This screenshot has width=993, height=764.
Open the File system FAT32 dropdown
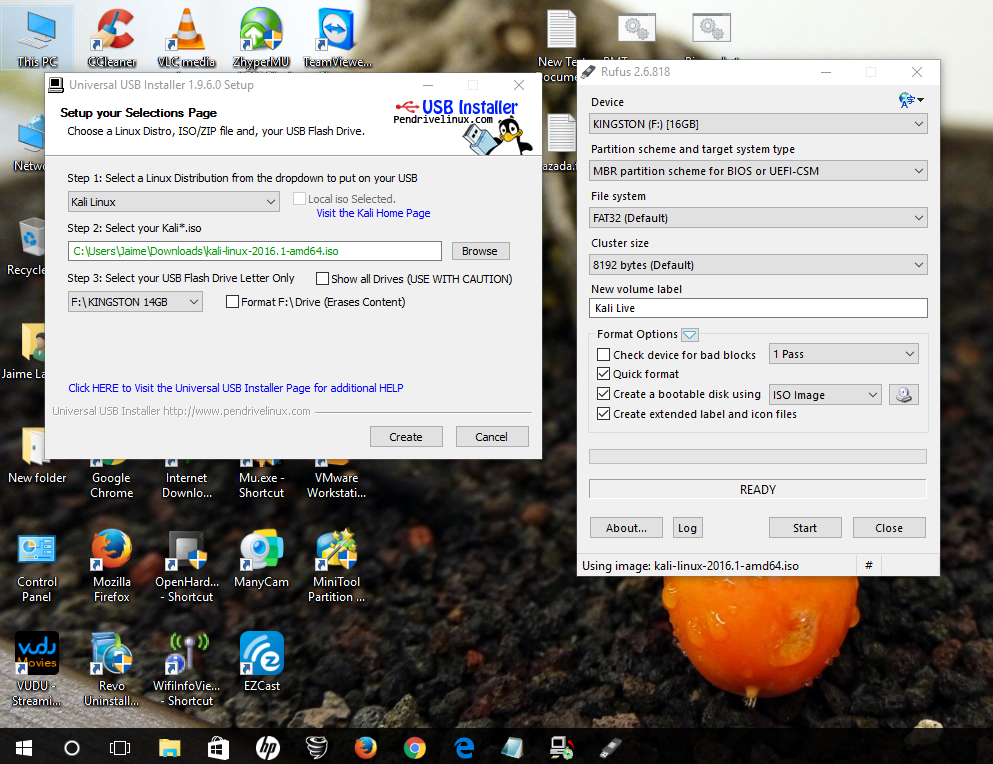[x=758, y=218]
